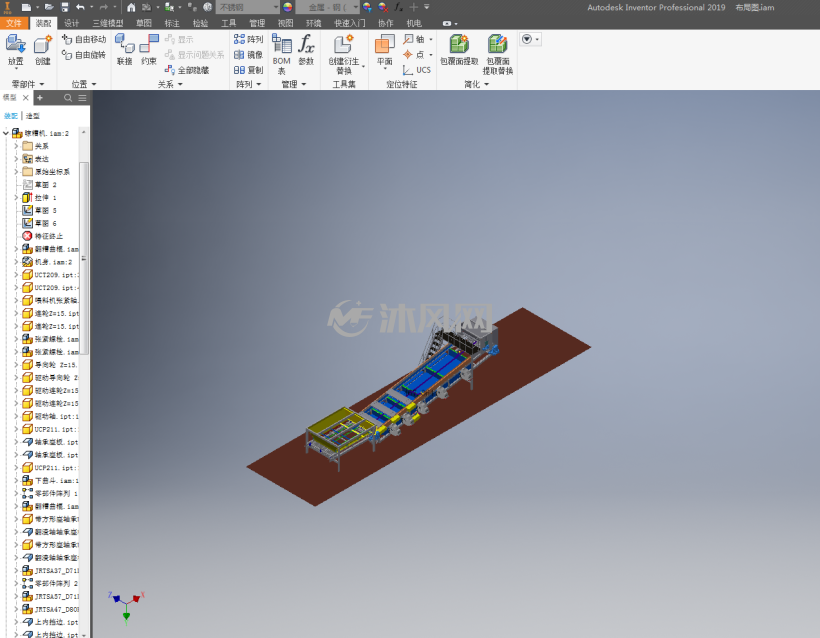Click the 平面 work plane tool
820x638 pixels.
pos(385,51)
